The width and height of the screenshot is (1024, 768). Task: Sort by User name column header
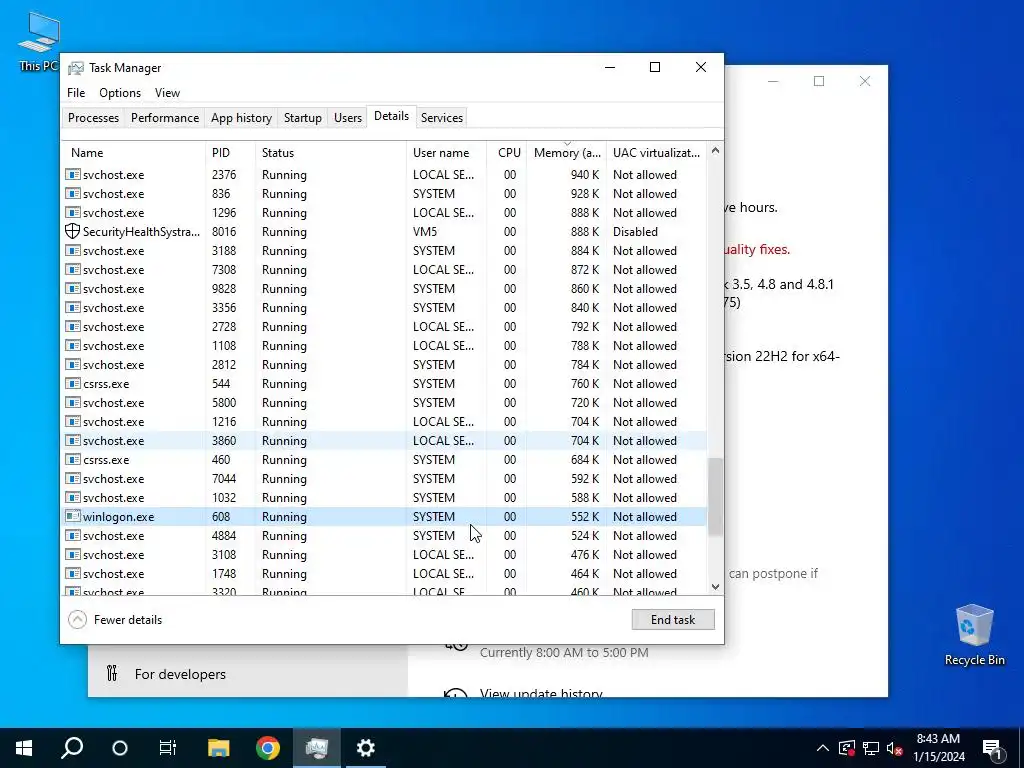click(446, 152)
